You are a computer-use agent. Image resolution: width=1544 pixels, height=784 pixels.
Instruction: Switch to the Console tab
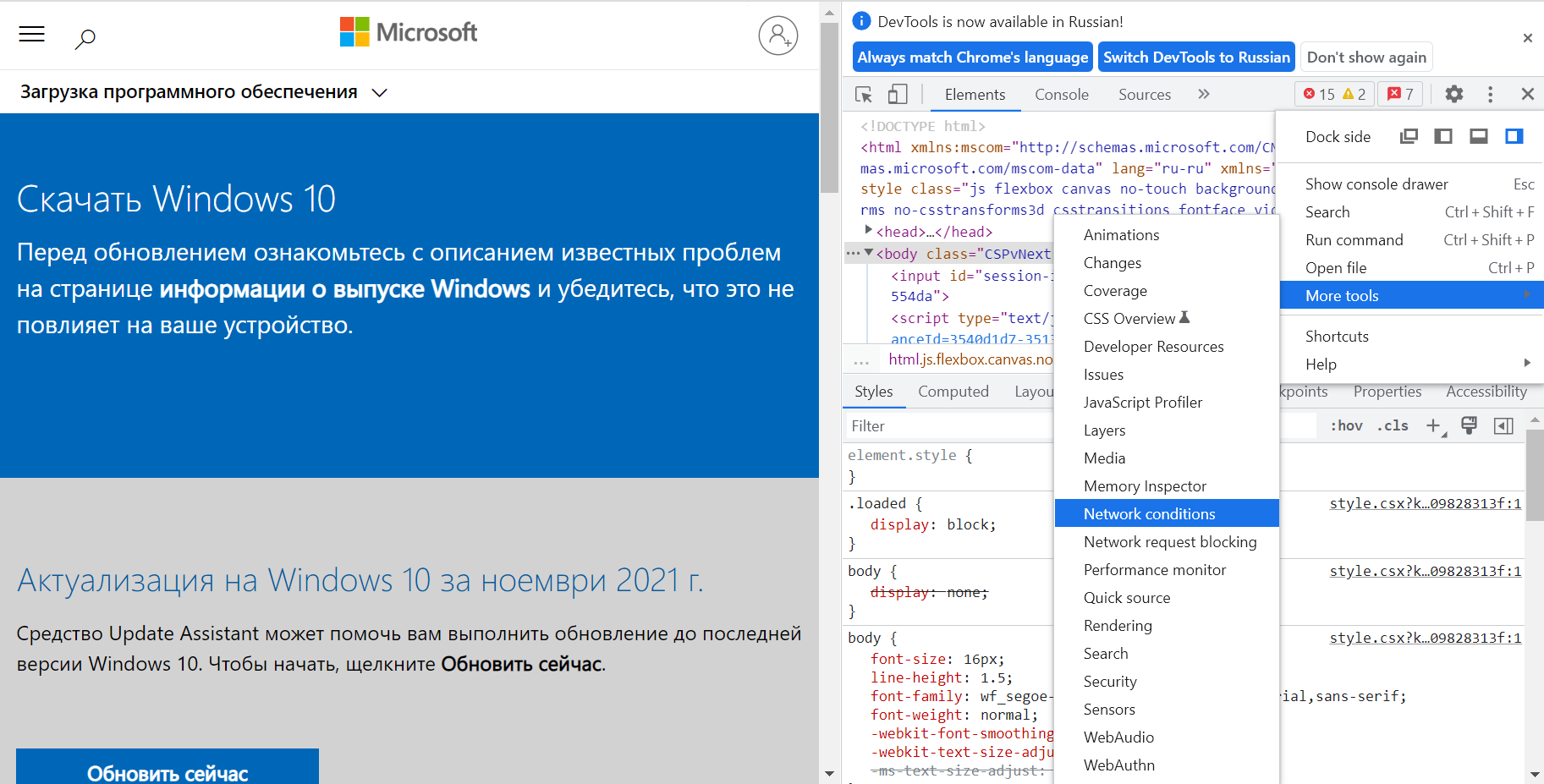tap(1061, 95)
